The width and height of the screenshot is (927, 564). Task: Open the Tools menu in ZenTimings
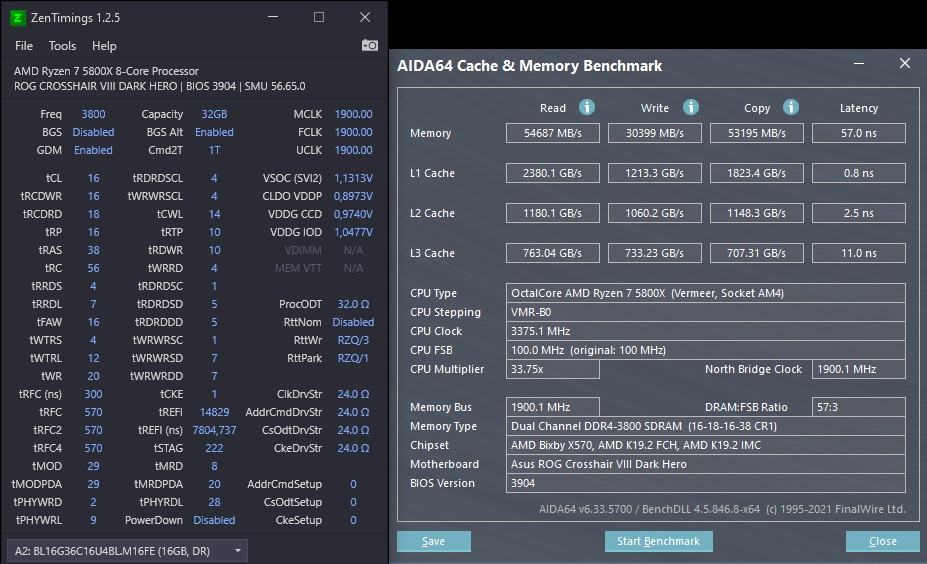tap(62, 46)
